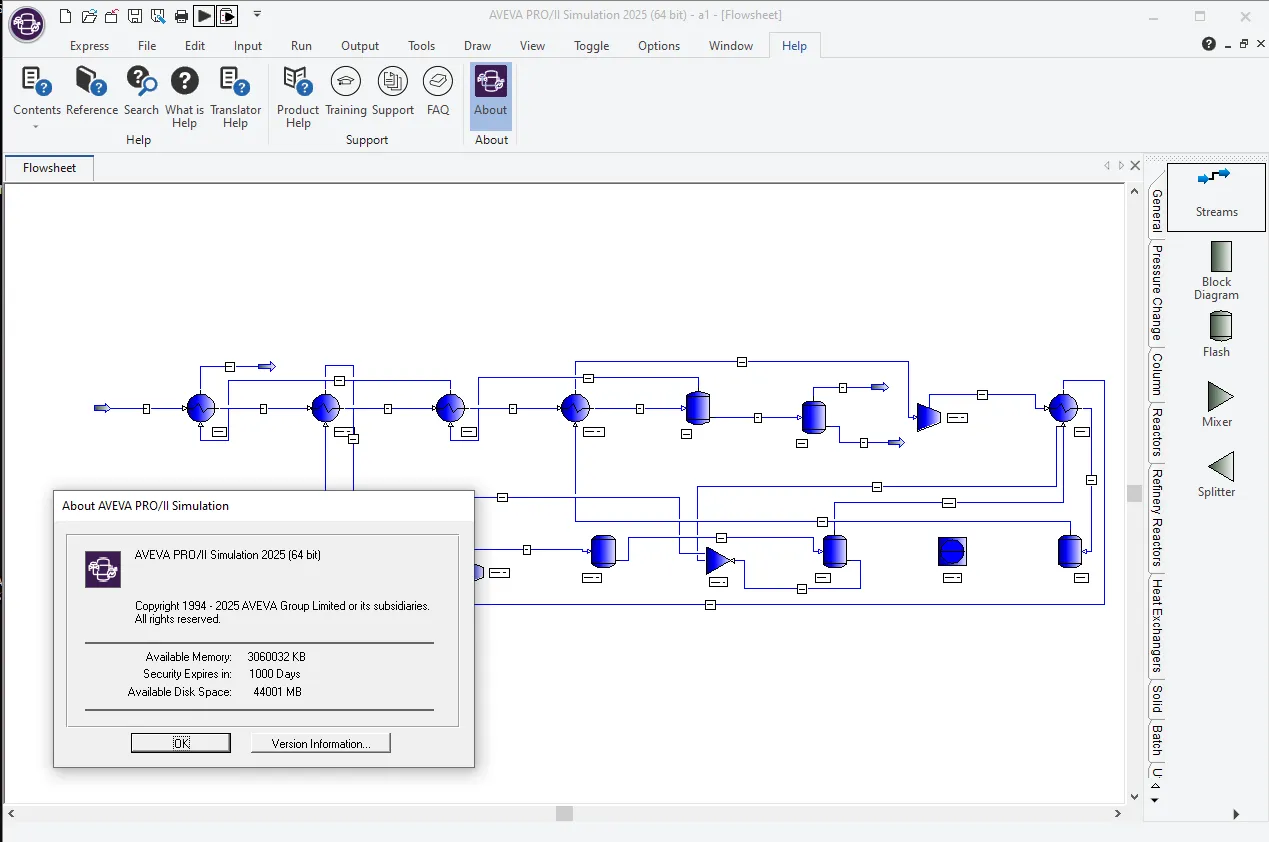Choose the Splitter unit from the palette

click(x=1217, y=474)
